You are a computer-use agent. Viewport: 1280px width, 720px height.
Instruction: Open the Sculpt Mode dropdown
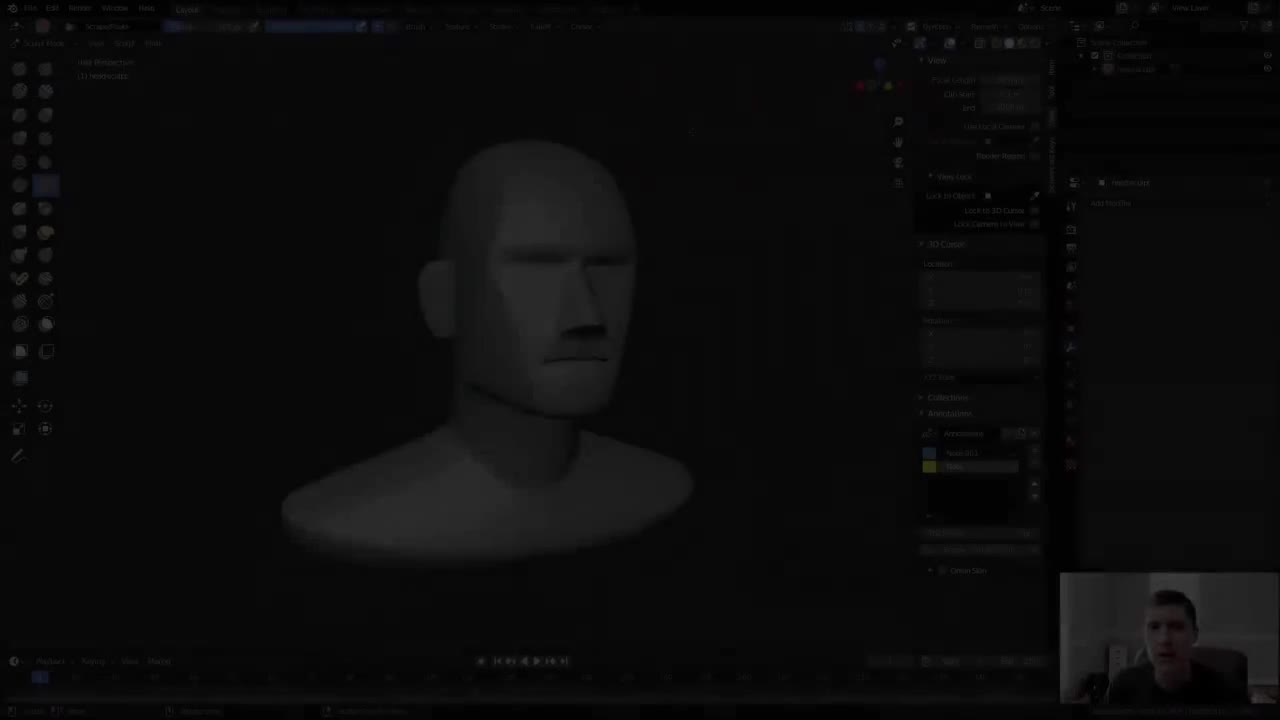43,43
